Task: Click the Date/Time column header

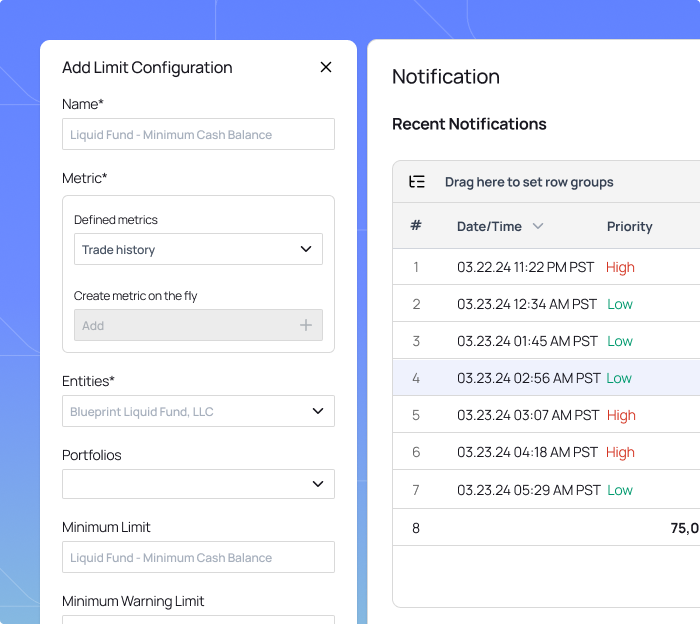Action: (x=489, y=226)
